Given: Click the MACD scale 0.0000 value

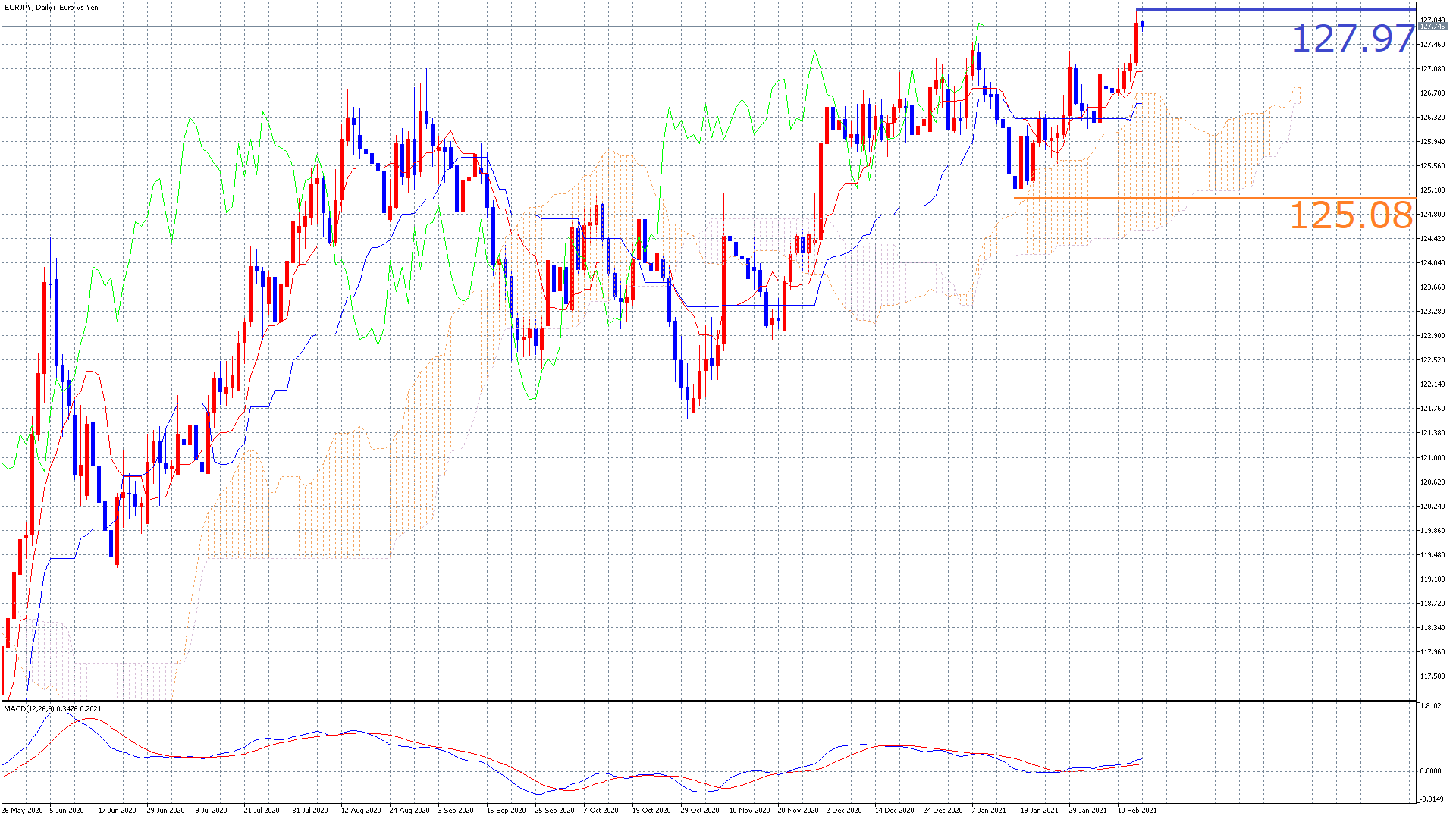Looking at the screenshot, I should click(x=1430, y=771).
